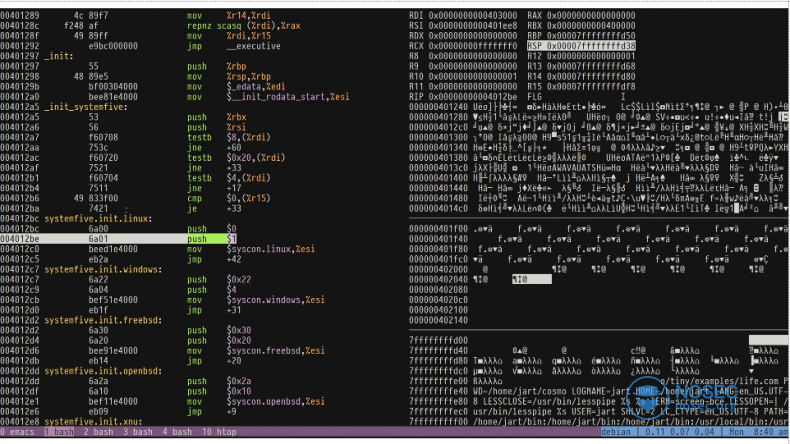Click the RDI register value

click(473, 16)
